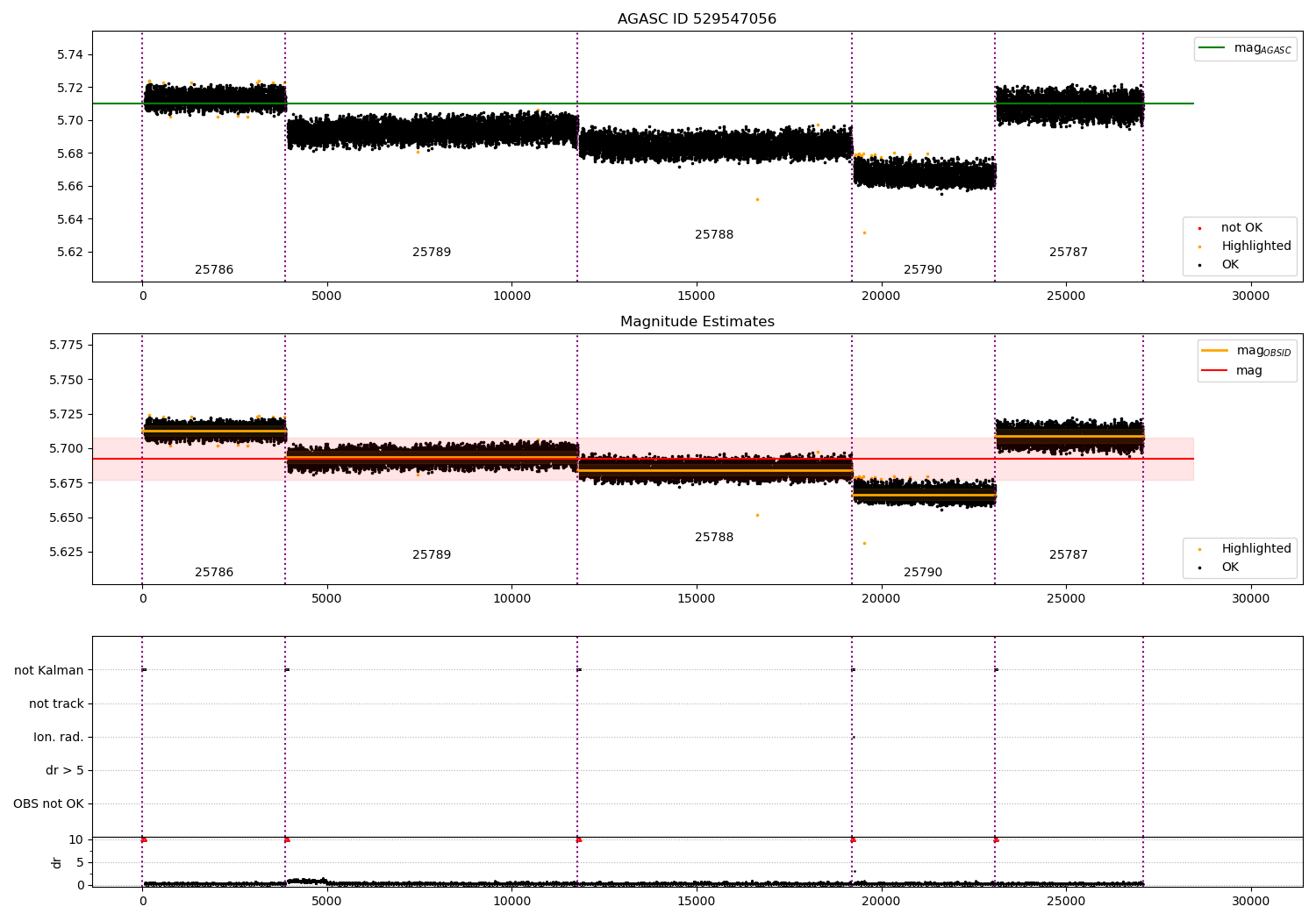
Task: Click y-axis tick 5.62 in top plot
Action: [x=69, y=252]
